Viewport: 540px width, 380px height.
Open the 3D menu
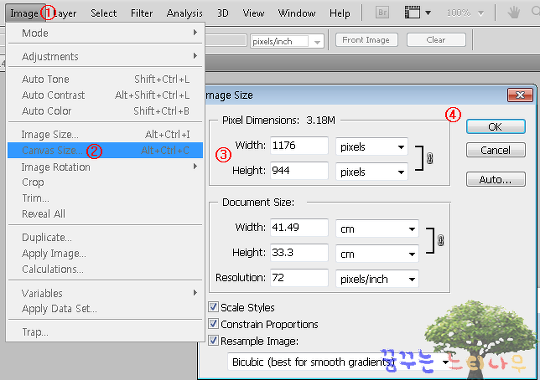222,13
